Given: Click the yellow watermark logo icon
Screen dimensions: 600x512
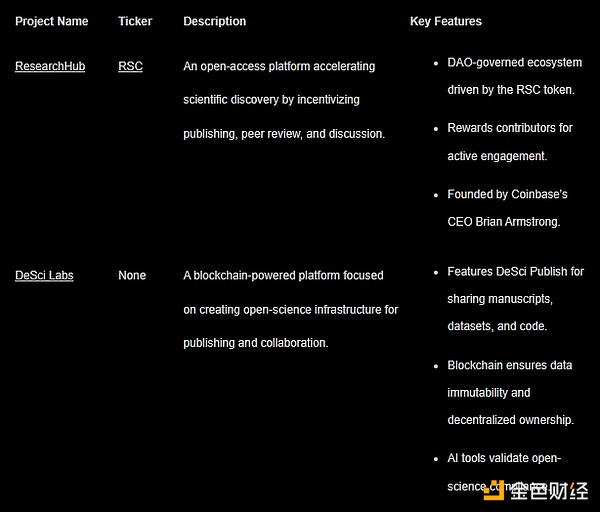Looking at the screenshot, I should (494, 490).
